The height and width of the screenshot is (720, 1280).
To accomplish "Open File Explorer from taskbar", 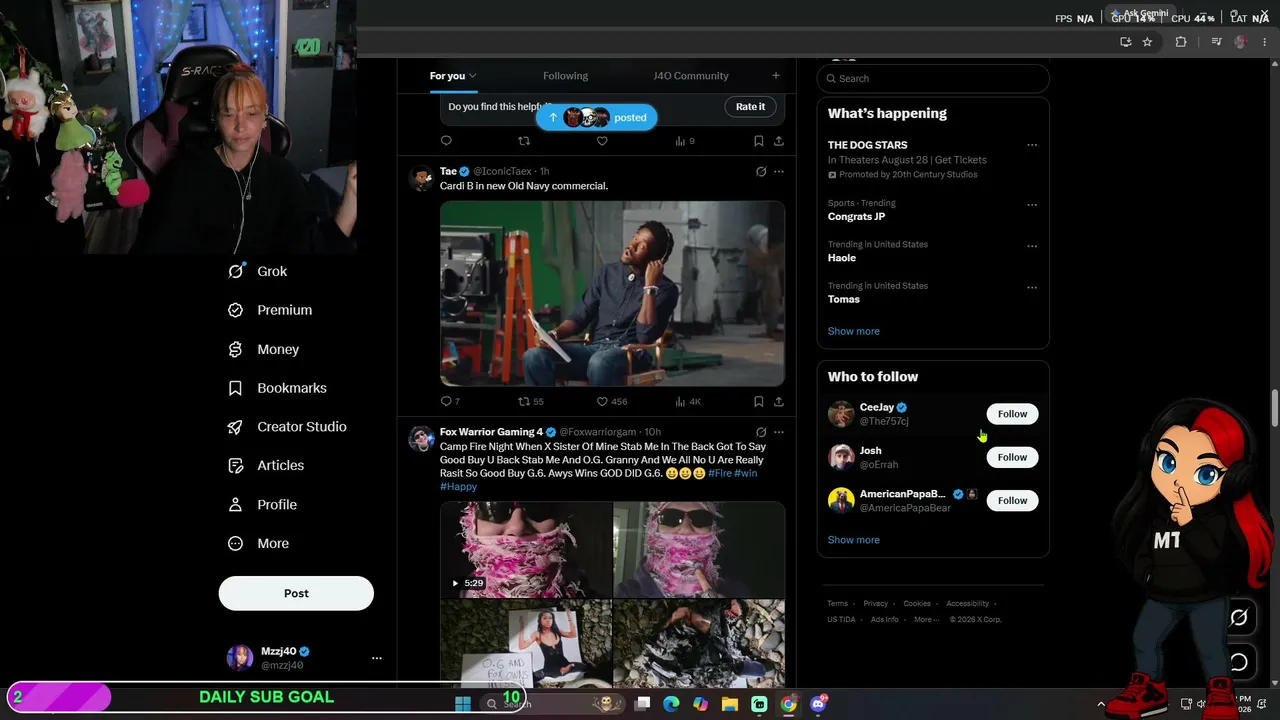I will point(730,704).
